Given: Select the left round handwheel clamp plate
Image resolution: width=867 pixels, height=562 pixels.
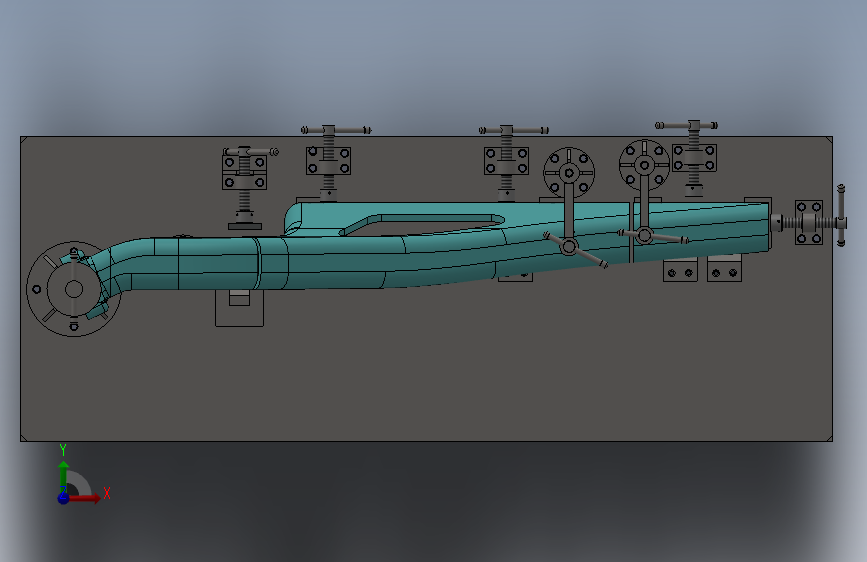Looking at the screenshot, I should coord(569,173).
